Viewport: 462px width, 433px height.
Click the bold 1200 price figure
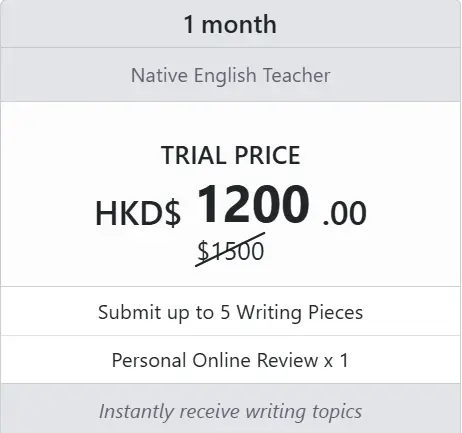click(x=253, y=204)
